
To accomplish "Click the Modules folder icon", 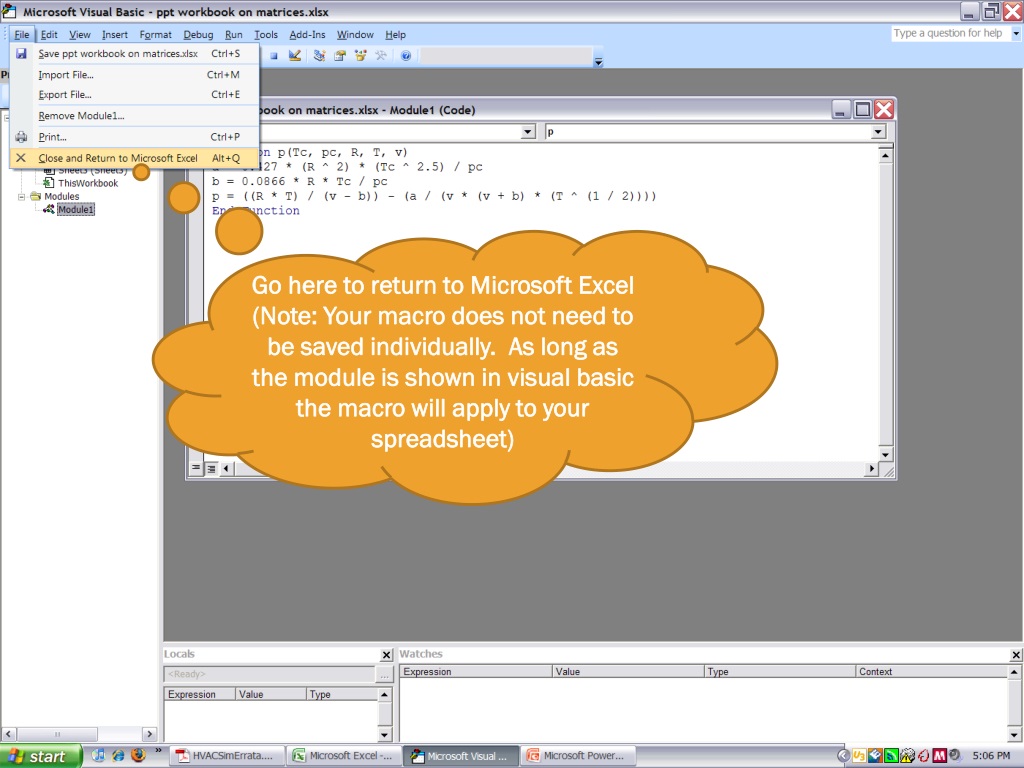I will point(35,196).
